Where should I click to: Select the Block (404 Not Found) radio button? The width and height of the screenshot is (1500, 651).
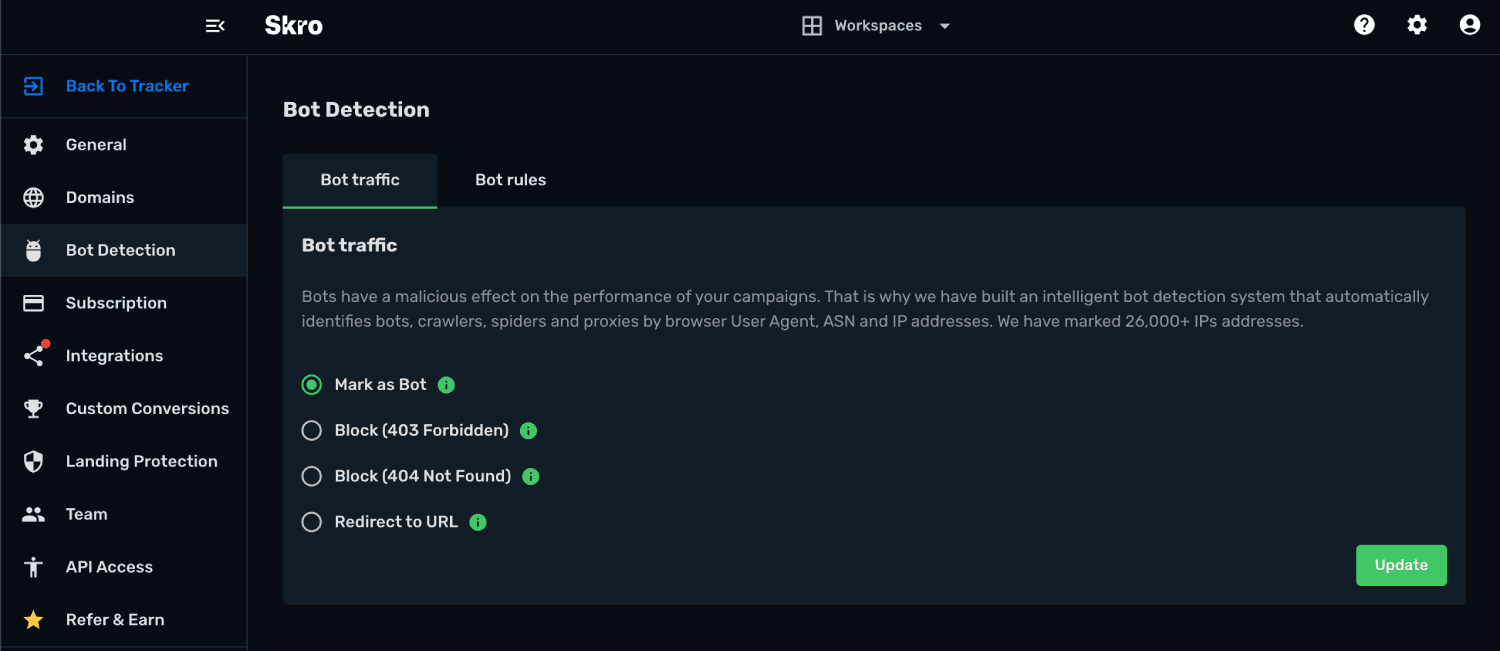tap(312, 477)
